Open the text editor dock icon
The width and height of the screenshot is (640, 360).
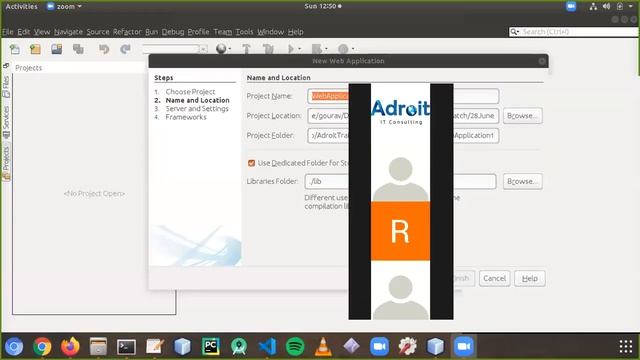click(155, 347)
